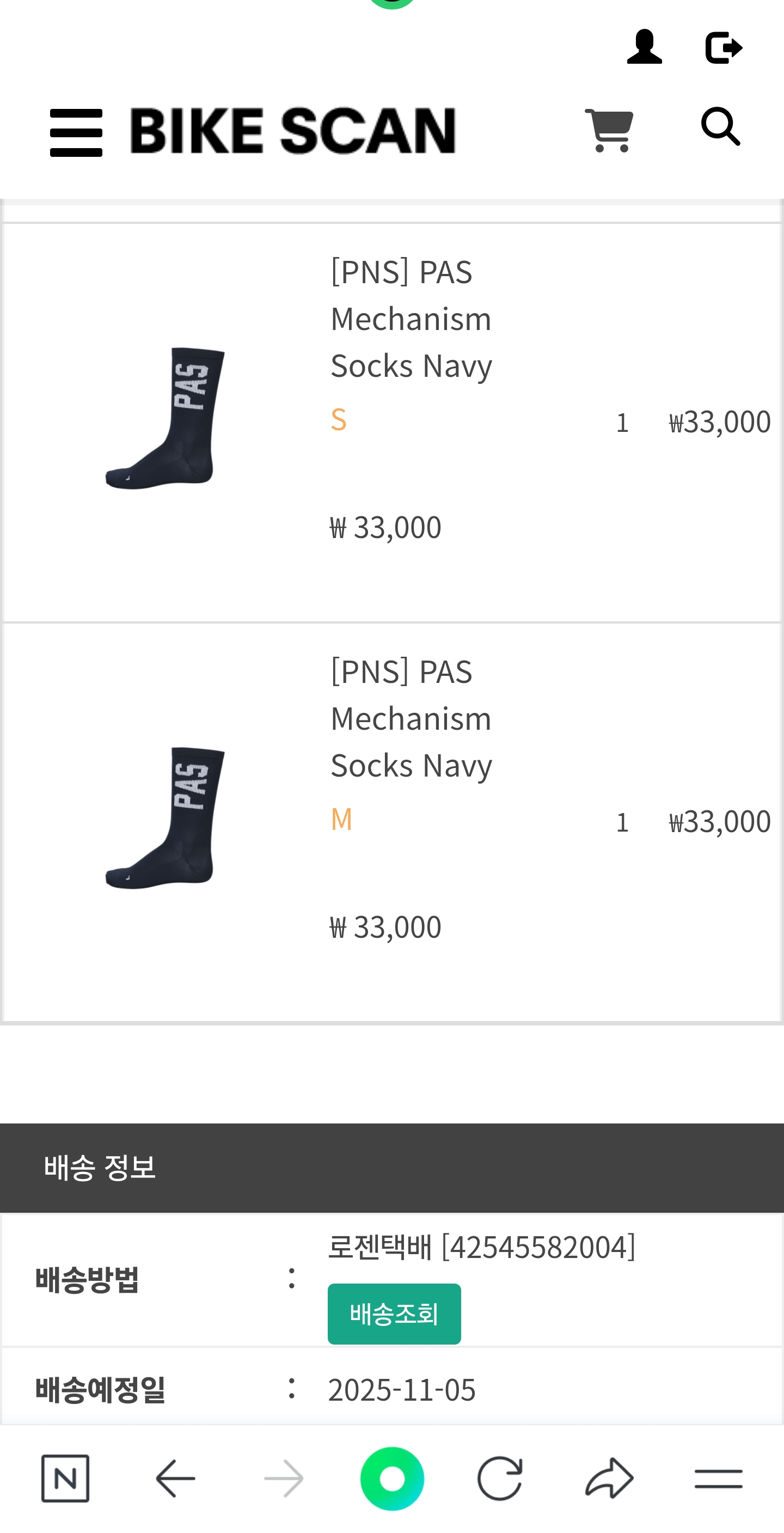Open the user account profile icon
The height and width of the screenshot is (1533, 784).
644,47
